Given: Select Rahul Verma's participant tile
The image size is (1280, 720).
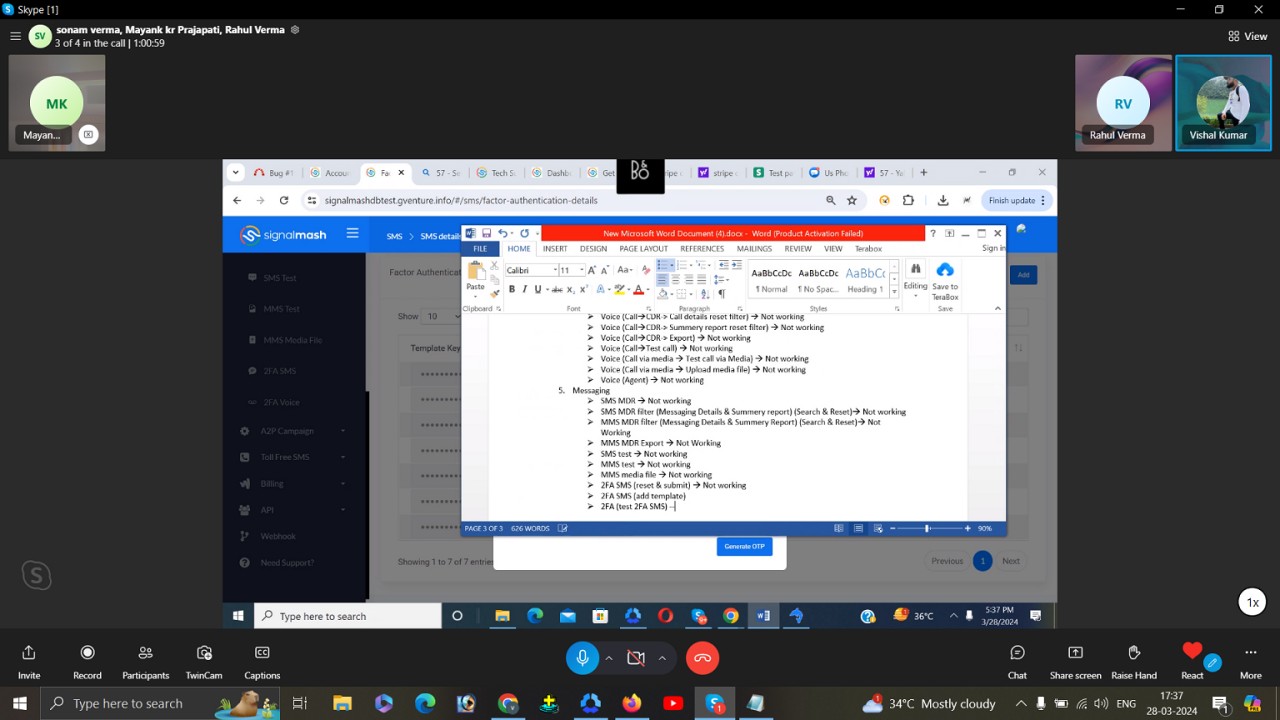Looking at the screenshot, I should click(1122, 103).
